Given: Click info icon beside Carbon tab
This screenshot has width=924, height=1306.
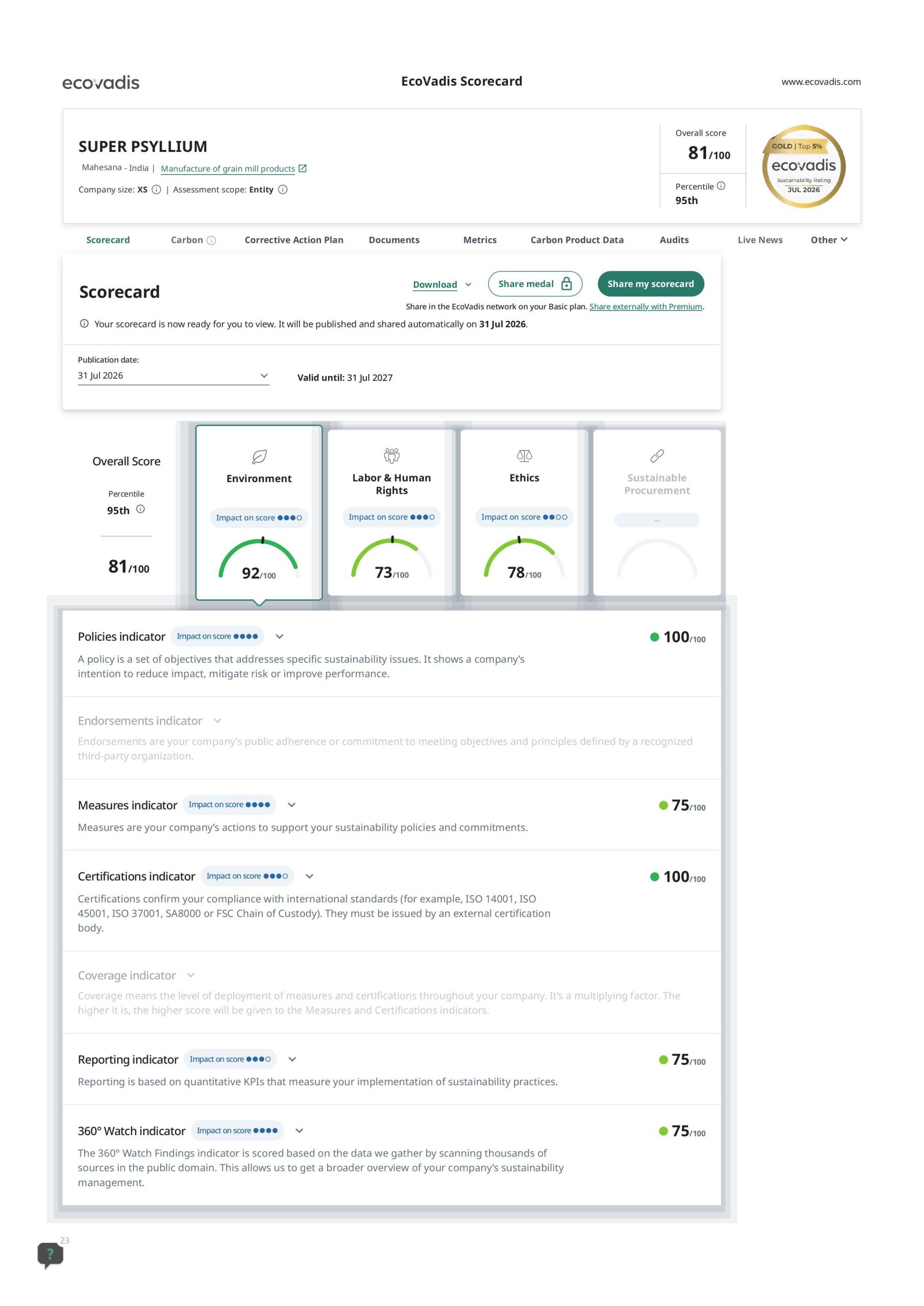Looking at the screenshot, I should pos(211,240).
